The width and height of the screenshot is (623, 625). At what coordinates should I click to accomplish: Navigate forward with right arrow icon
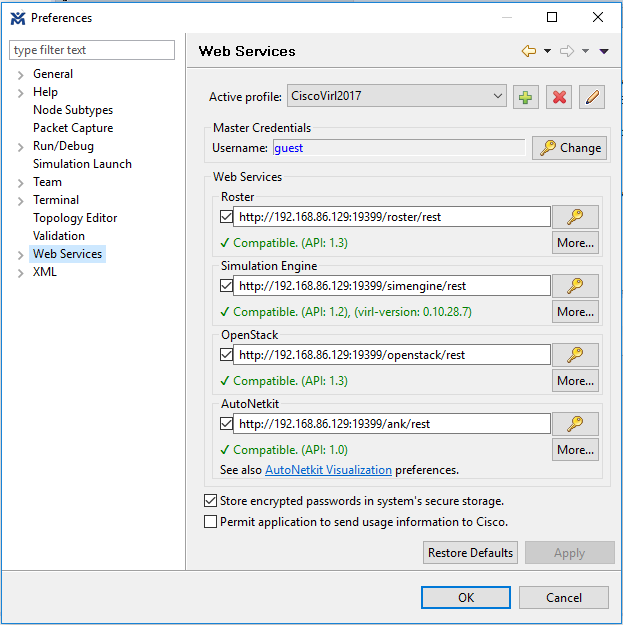coord(567,51)
